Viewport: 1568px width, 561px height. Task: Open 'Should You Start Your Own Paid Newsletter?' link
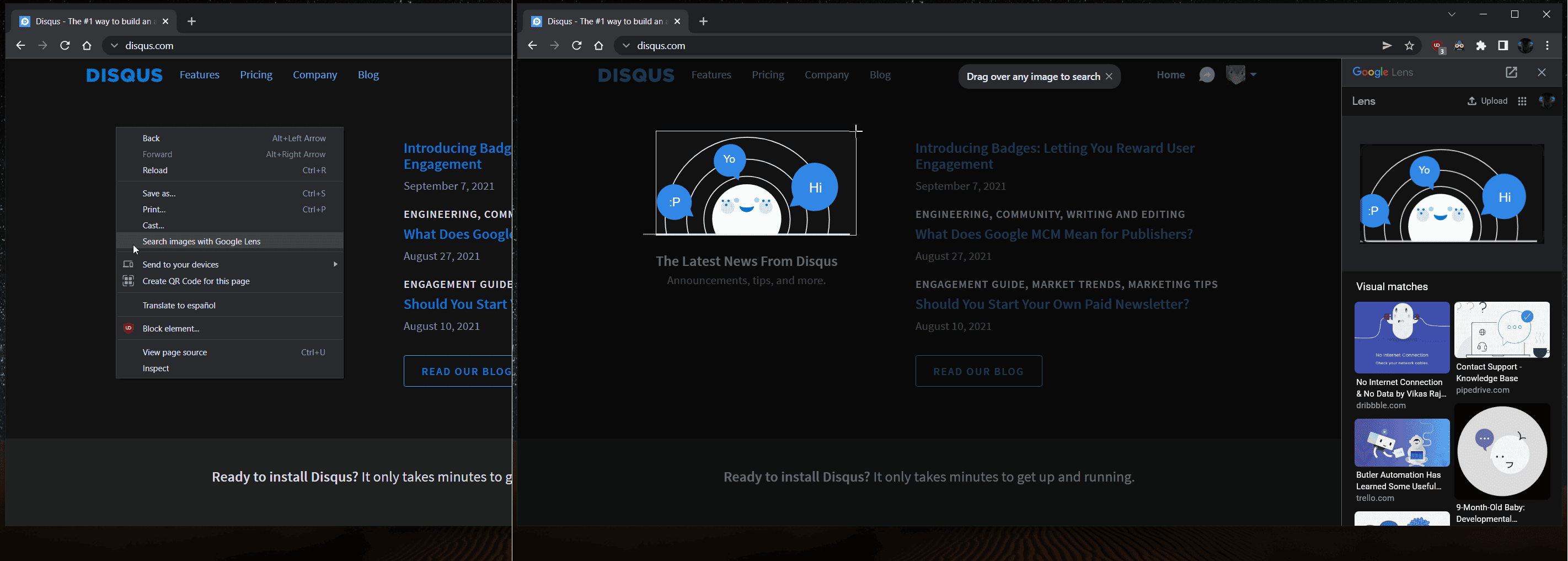pyautogui.click(x=1052, y=304)
